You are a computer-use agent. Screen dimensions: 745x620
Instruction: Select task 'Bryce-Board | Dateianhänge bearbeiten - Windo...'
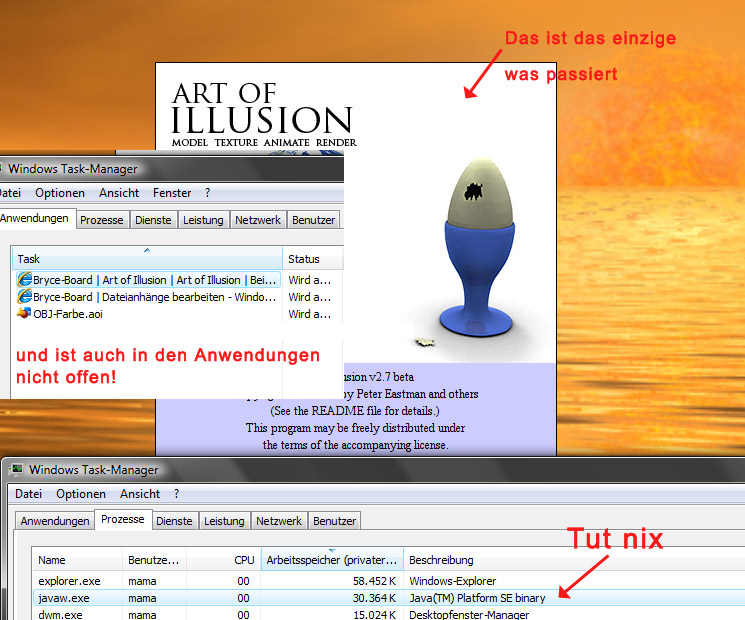147,296
